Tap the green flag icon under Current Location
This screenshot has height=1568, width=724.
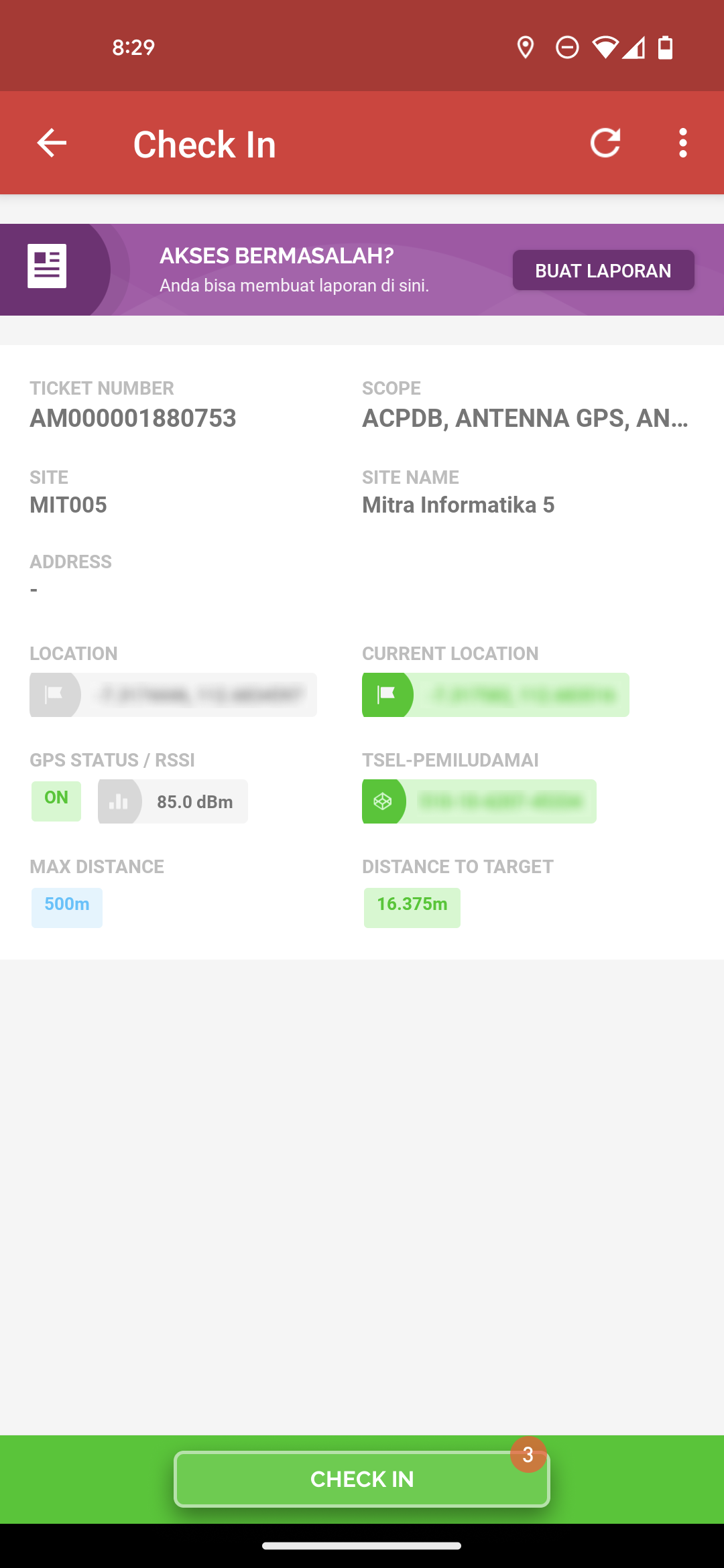(387, 695)
